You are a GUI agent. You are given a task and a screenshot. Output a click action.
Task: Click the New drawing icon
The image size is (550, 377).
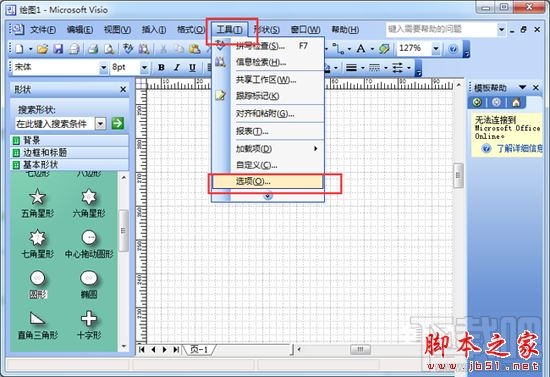(19, 49)
